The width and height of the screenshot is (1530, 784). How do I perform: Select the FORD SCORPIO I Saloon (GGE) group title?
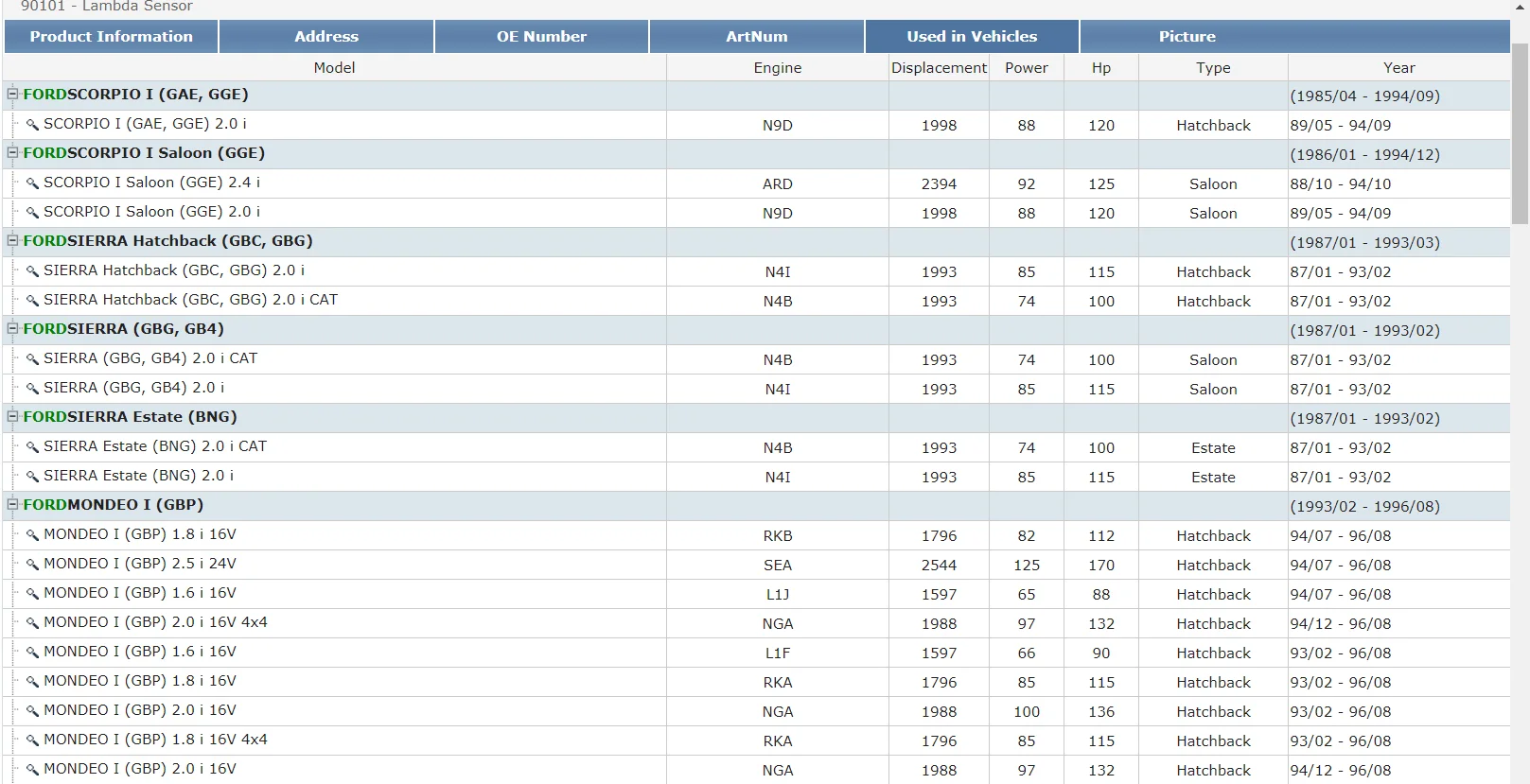point(144,153)
